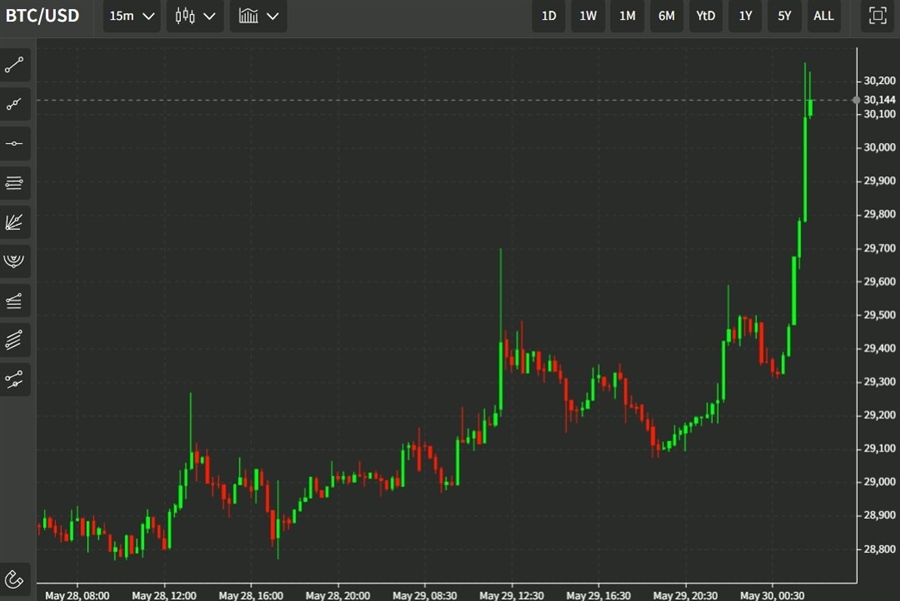Activate the fan lines drawing tool
The width and height of the screenshot is (900, 601).
click(15, 222)
